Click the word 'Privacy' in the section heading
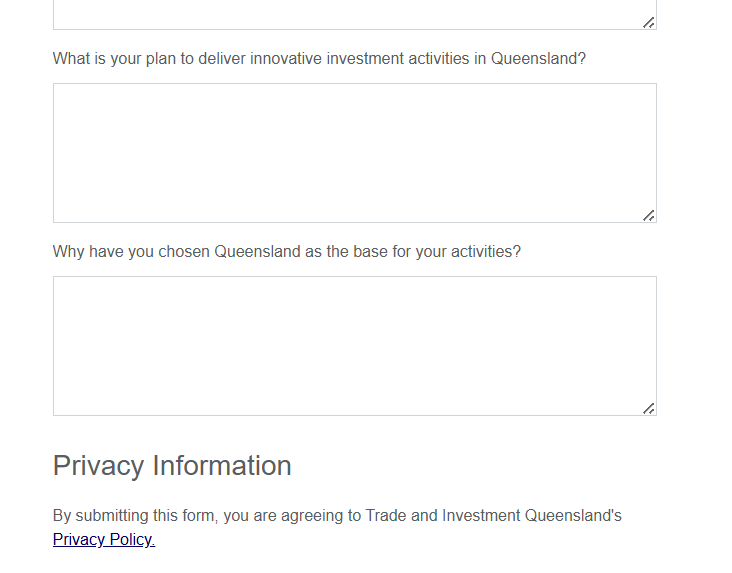Screen dimensions: 732x573 tap(98, 466)
